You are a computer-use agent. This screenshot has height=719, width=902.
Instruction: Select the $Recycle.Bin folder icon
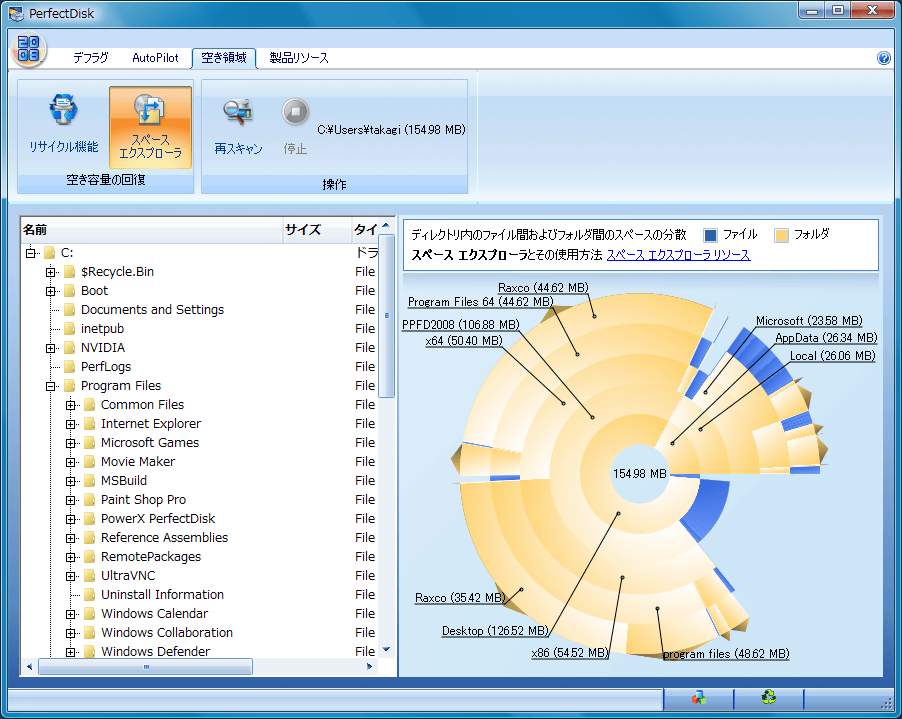(70, 271)
